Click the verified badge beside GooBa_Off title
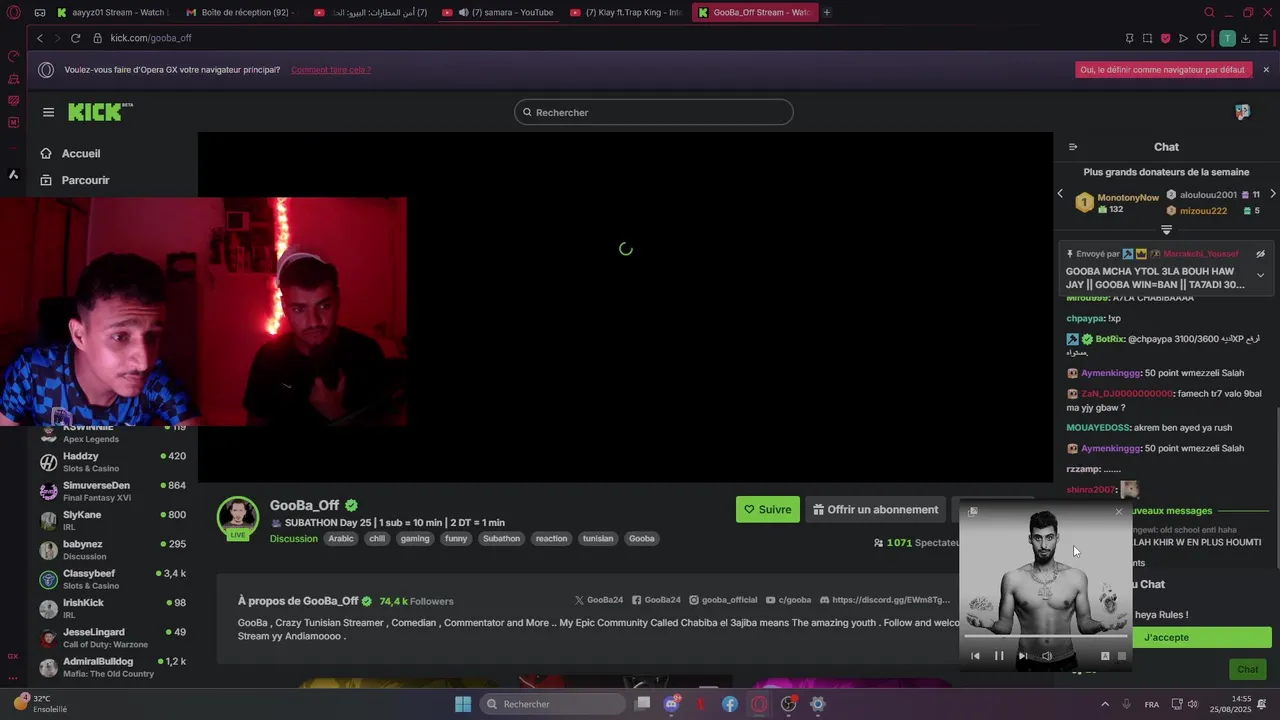Image resolution: width=1280 pixels, height=720 pixels. pyautogui.click(x=352, y=506)
